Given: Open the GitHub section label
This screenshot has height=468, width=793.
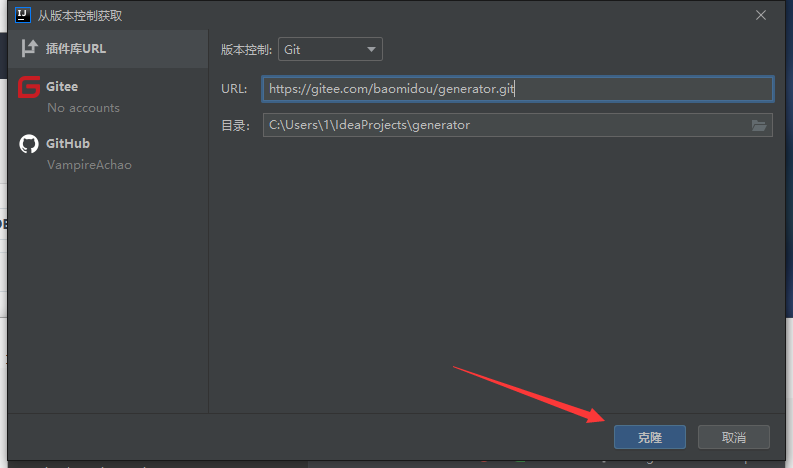Looking at the screenshot, I should (68, 144).
